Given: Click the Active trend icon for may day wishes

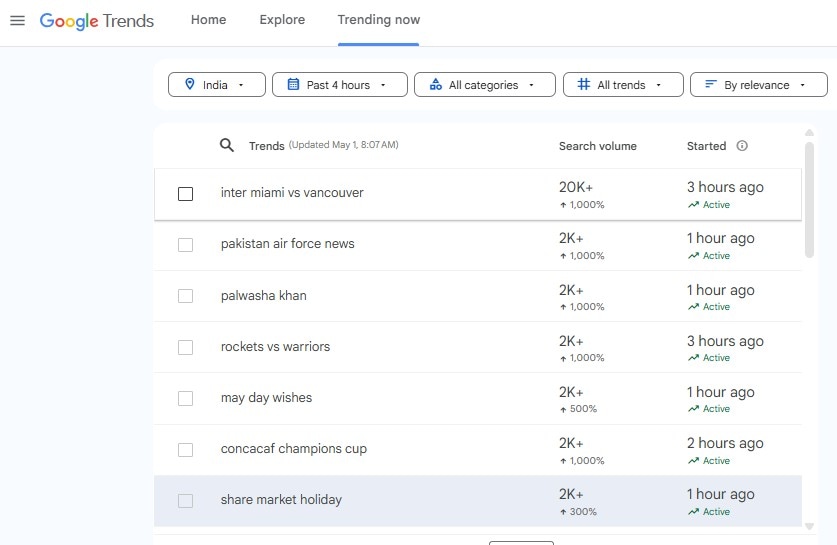Looking at the screenshot, I should click(693, 409).
